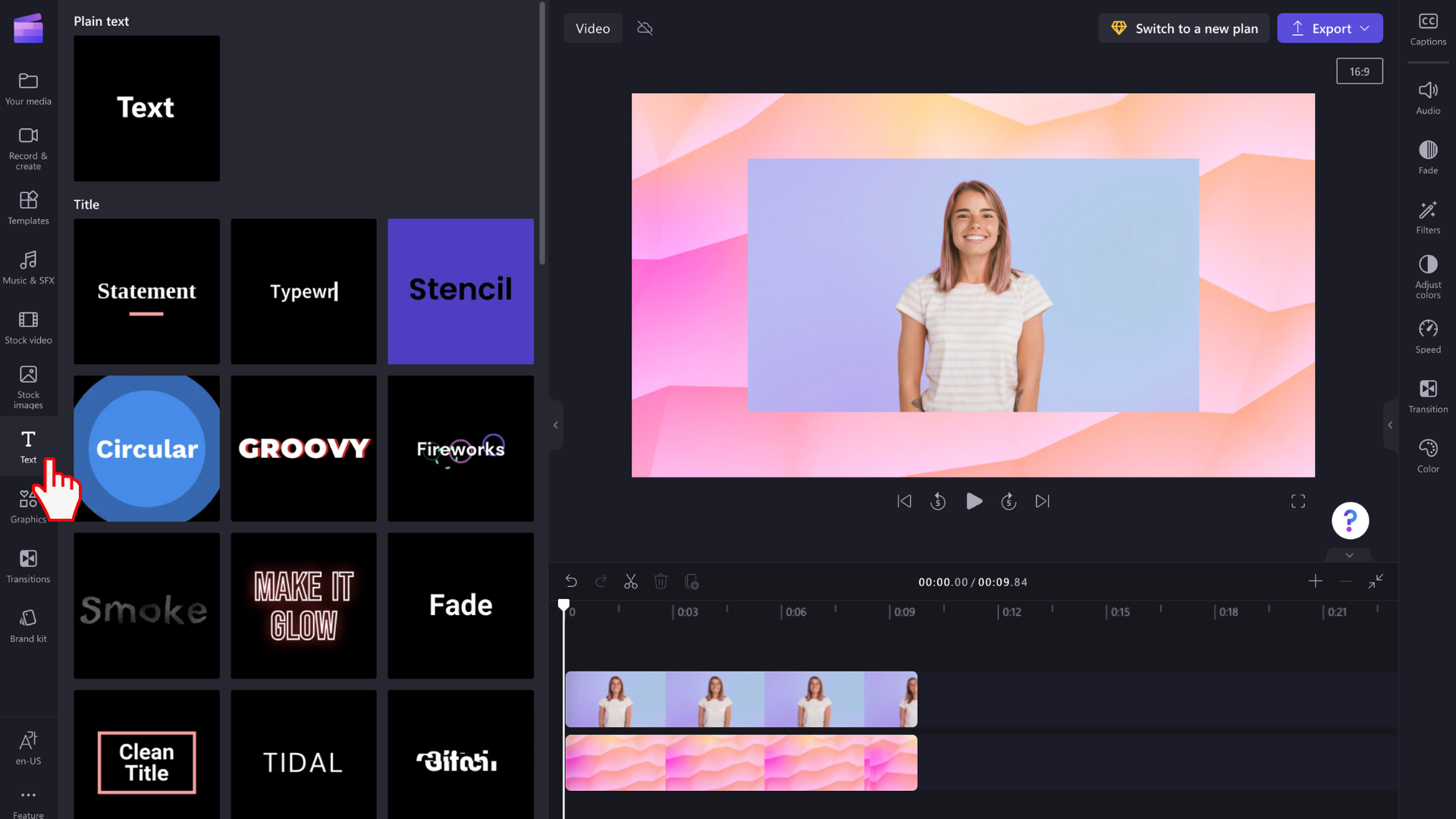Toggle the Fade text style
This screenshot has width=1456, height=819.
pyautogui.click(x=461, y=605)
